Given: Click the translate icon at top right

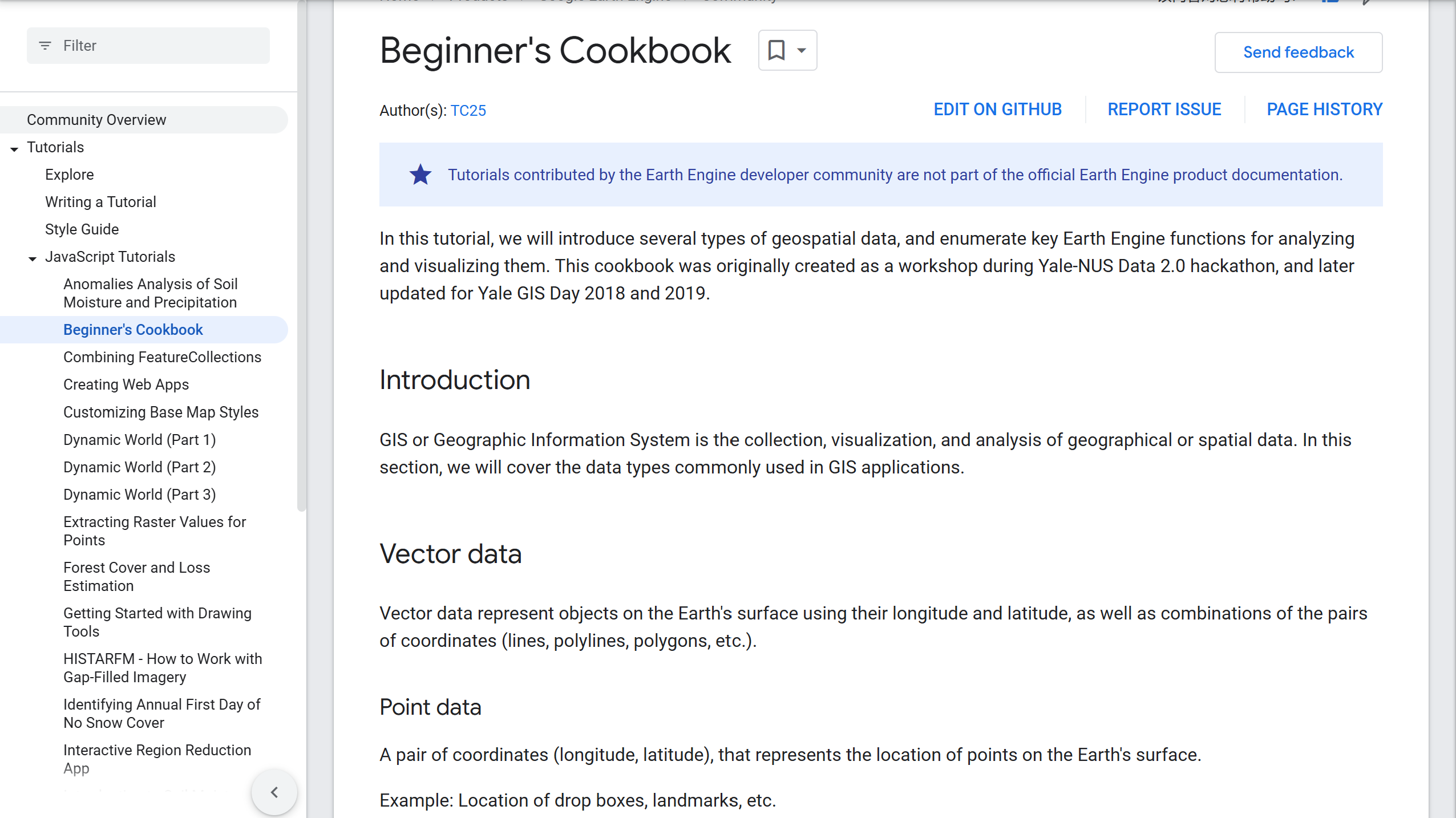Looking at the screenshot, I should pos(1329,1).
